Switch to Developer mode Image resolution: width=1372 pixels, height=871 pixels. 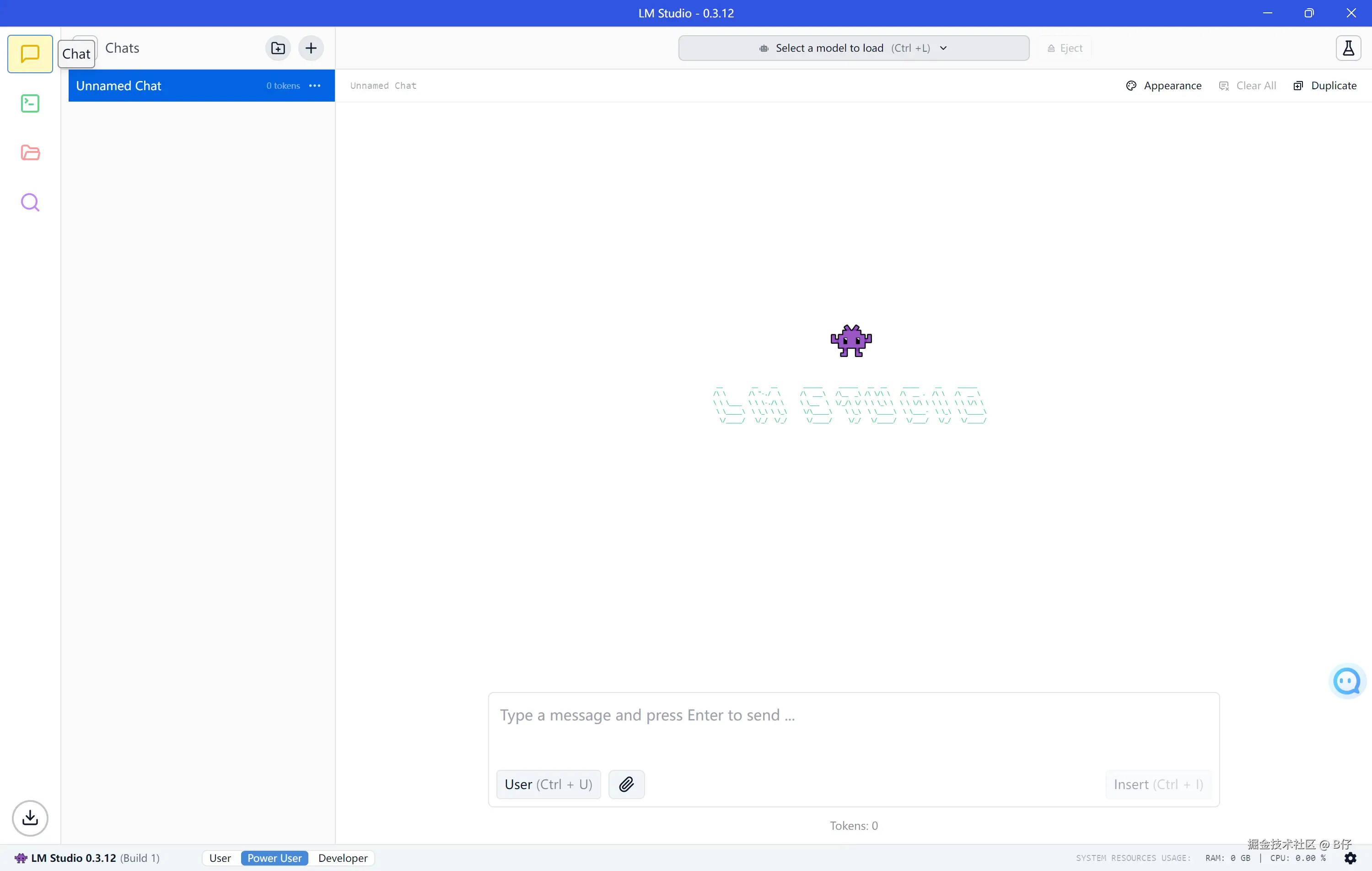(x=343, y=858)
